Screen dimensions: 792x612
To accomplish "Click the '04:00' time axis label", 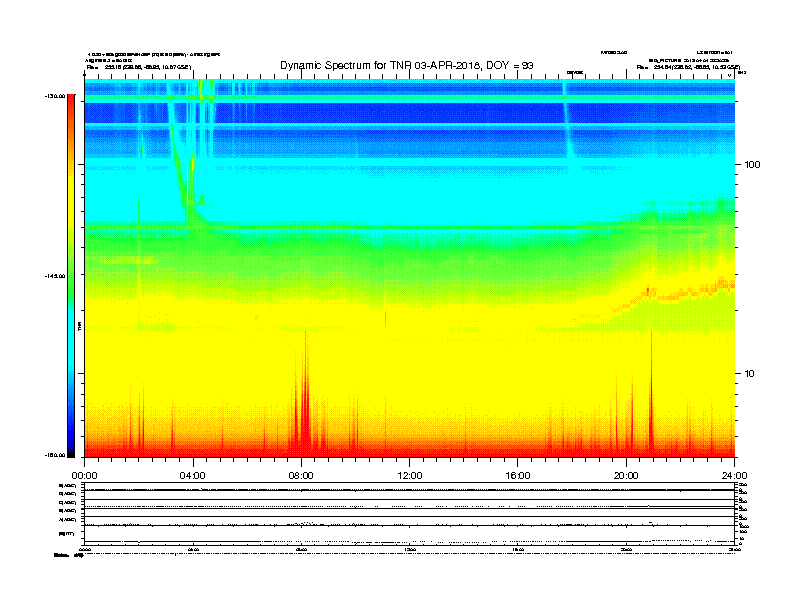I will pos(192,476).
